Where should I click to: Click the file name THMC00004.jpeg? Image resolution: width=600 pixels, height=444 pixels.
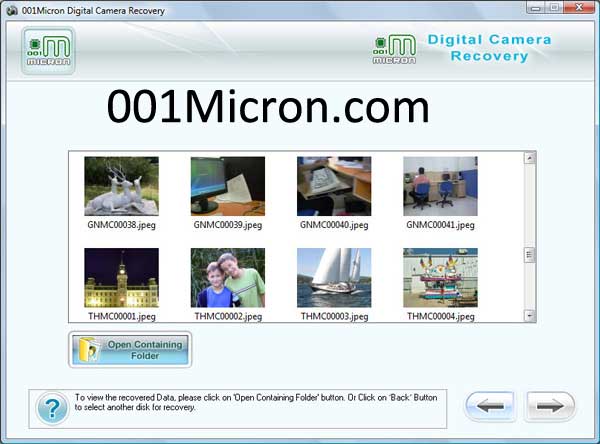(x=441, y=317)
